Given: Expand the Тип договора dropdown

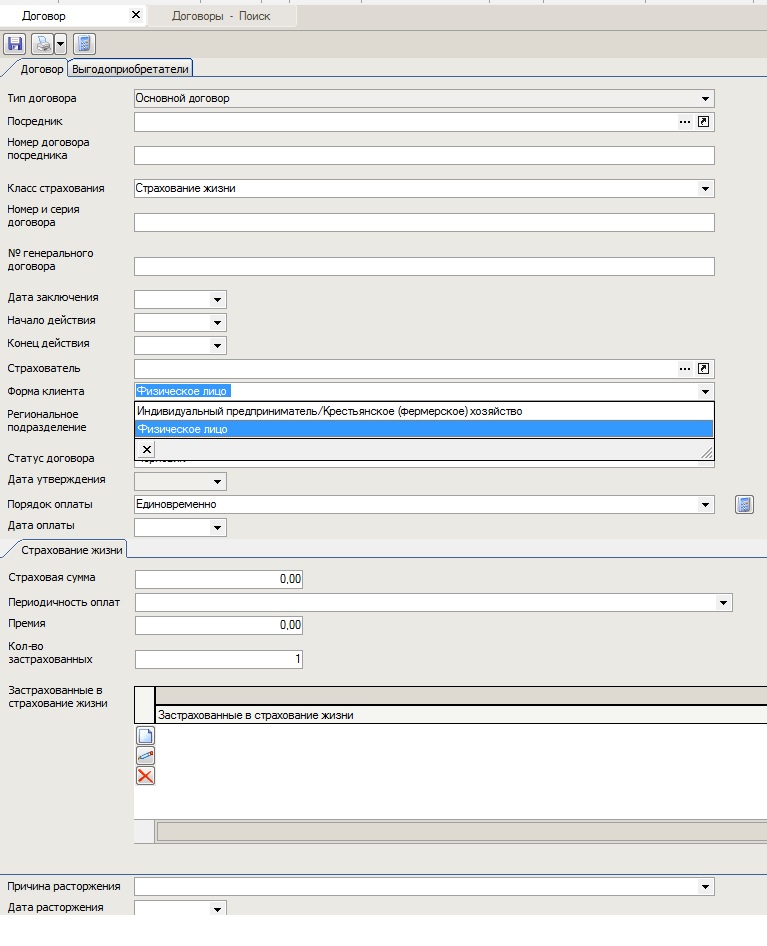Looking at the screenshot, I should click(x=706, y=99).
